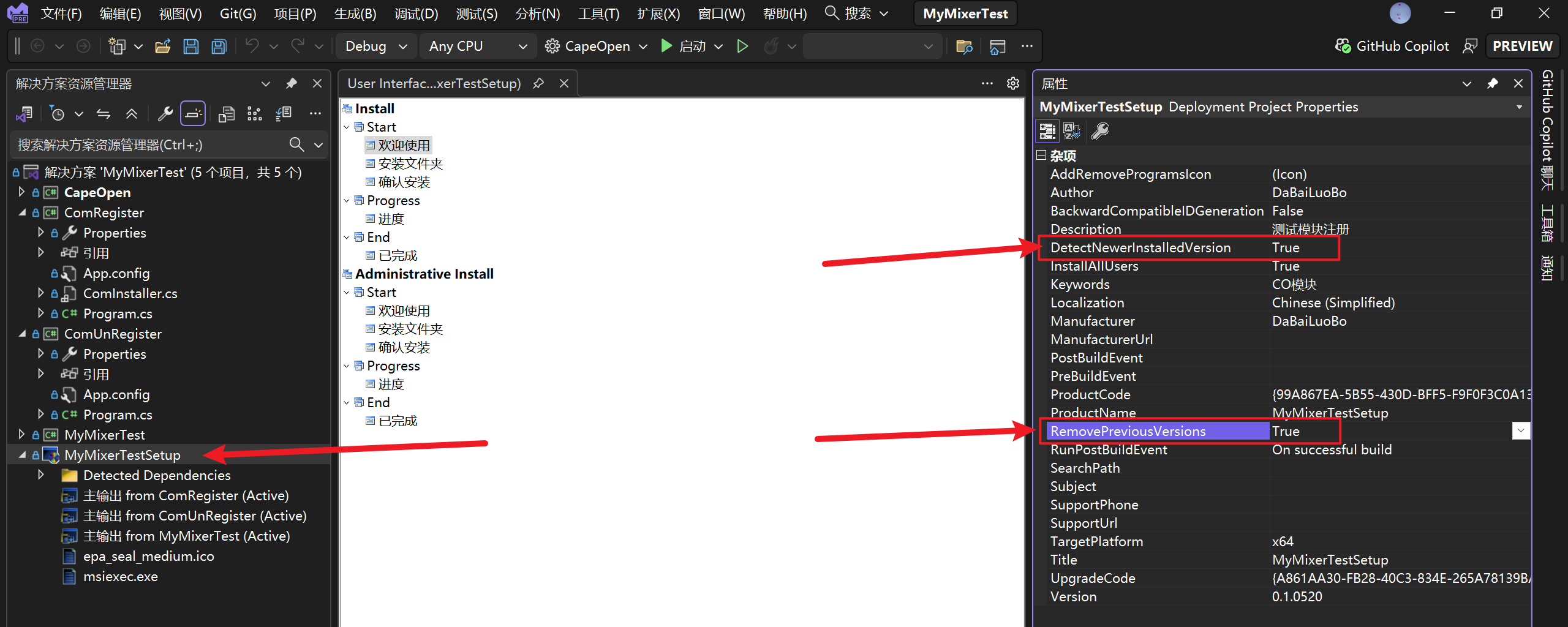Click the Redo arrow icon
This screenshot has height=627, width=1568.
[298, 46]
